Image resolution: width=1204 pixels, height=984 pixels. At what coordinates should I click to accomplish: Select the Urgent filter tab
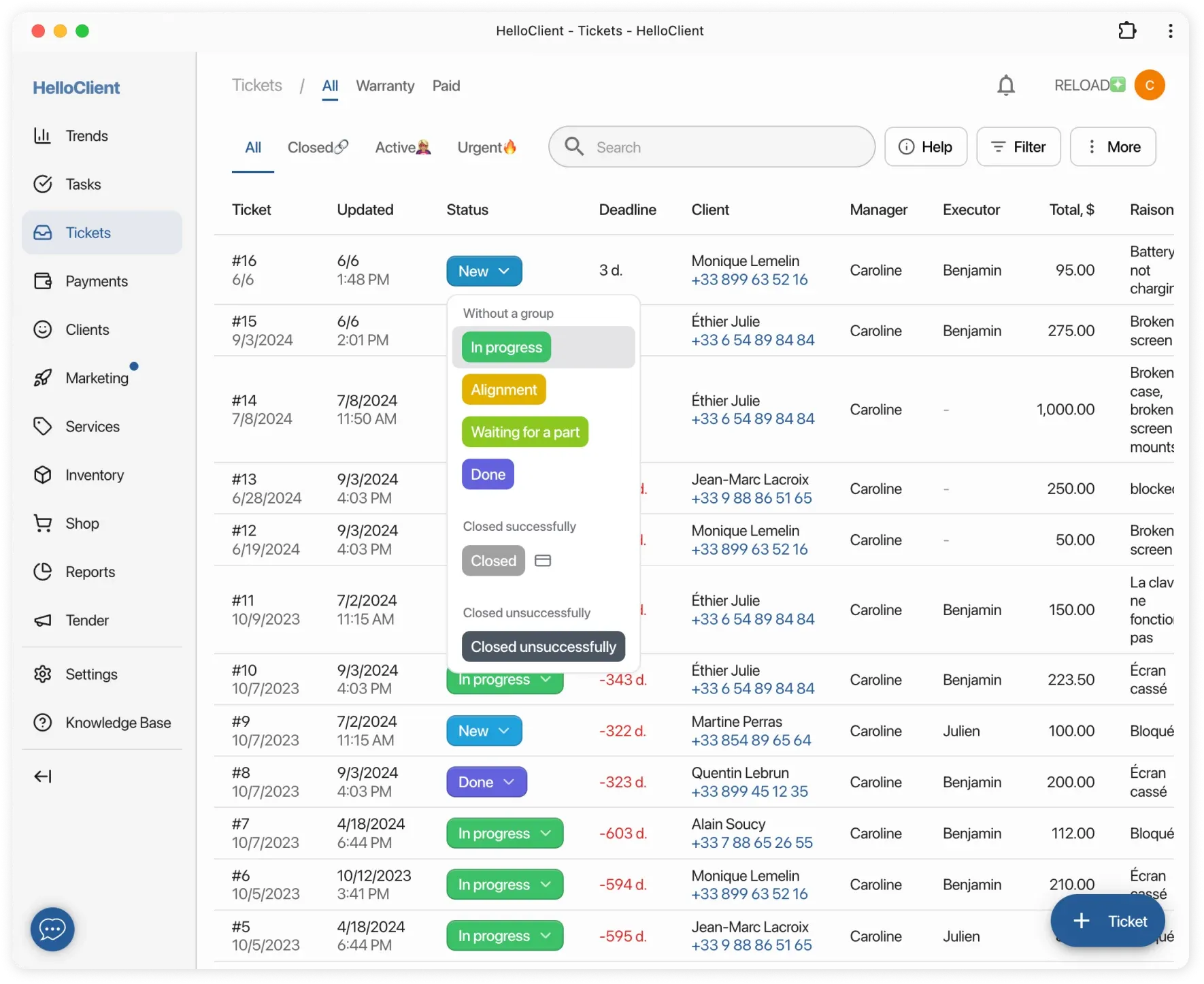click(486, 147)
